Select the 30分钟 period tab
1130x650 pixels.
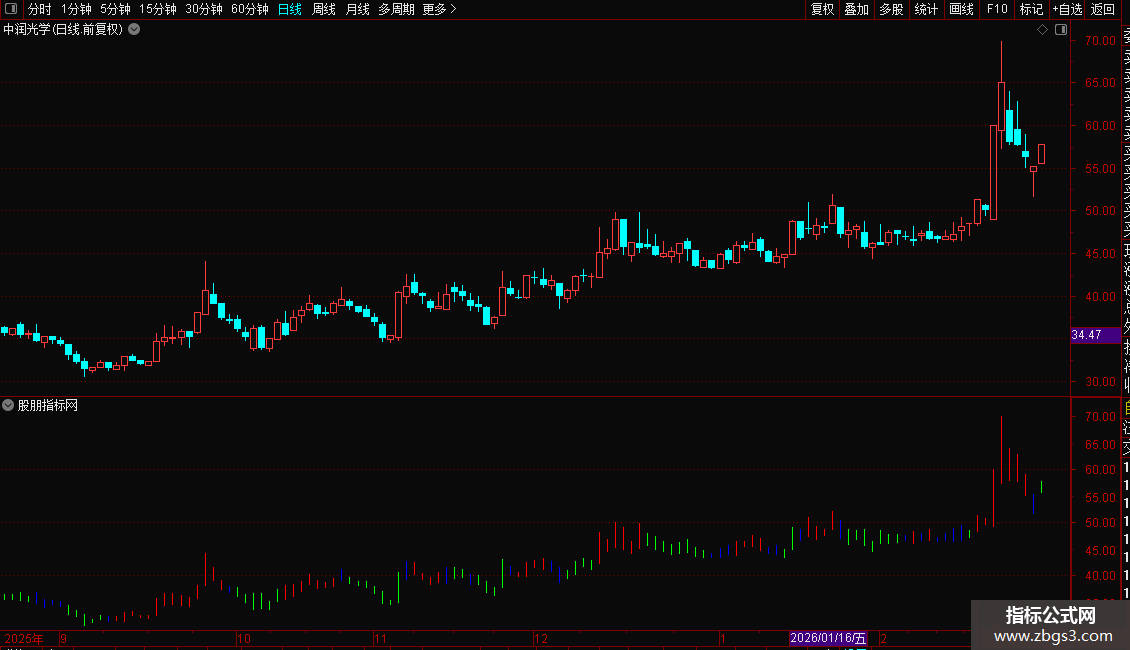203,9
